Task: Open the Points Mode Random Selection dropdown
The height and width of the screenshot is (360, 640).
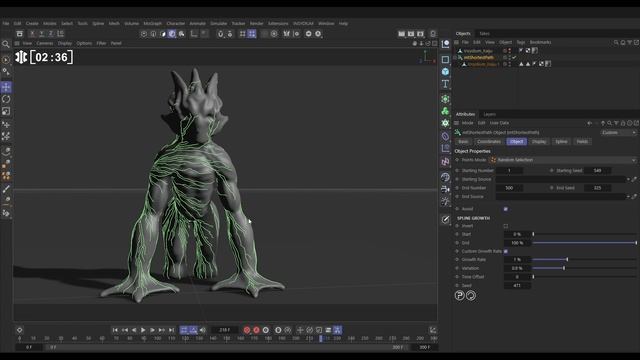Action: [x=563, y=160]
